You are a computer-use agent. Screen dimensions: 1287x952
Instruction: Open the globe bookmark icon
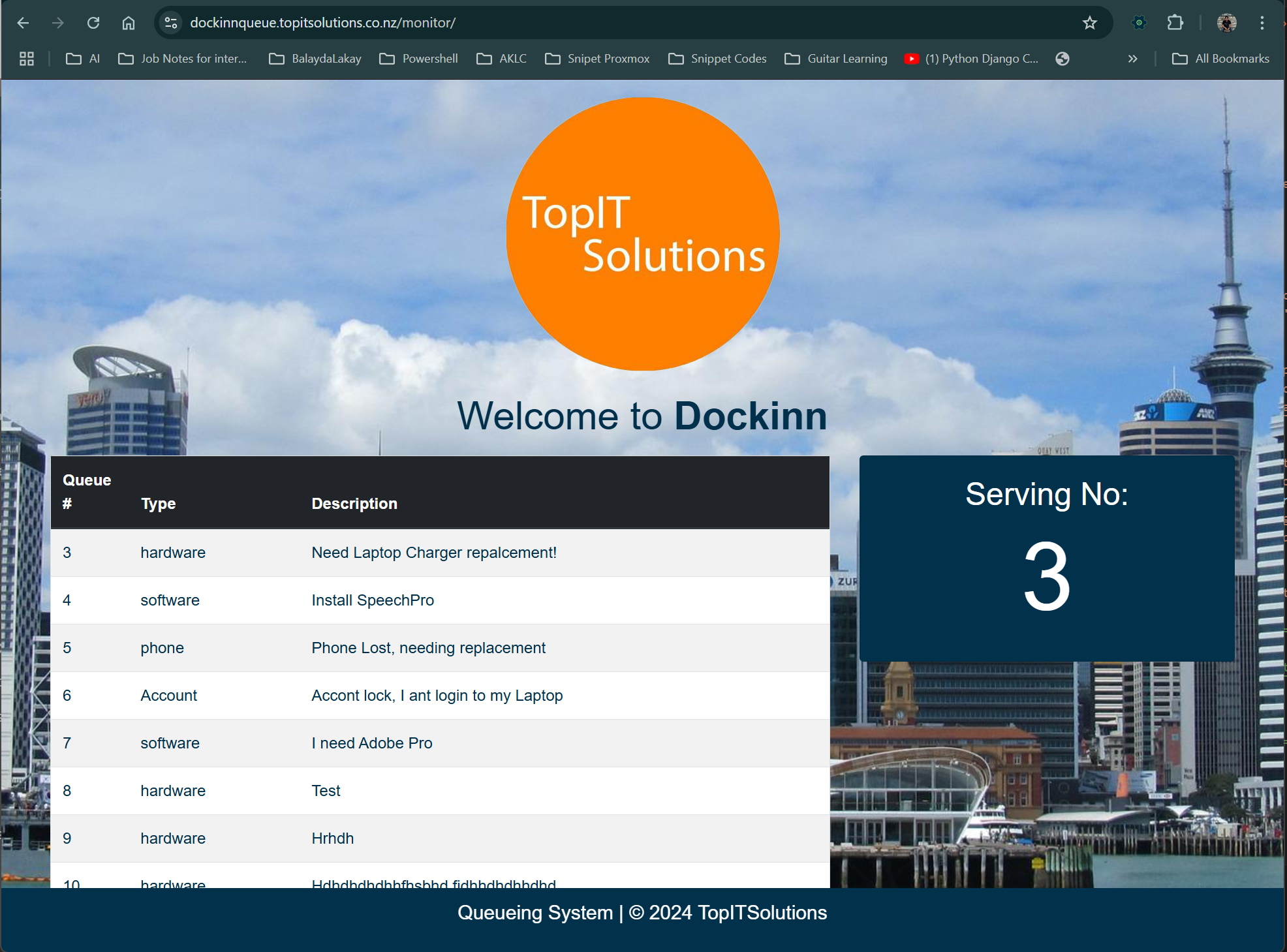pyautogui.click(x=1062, y=59)
